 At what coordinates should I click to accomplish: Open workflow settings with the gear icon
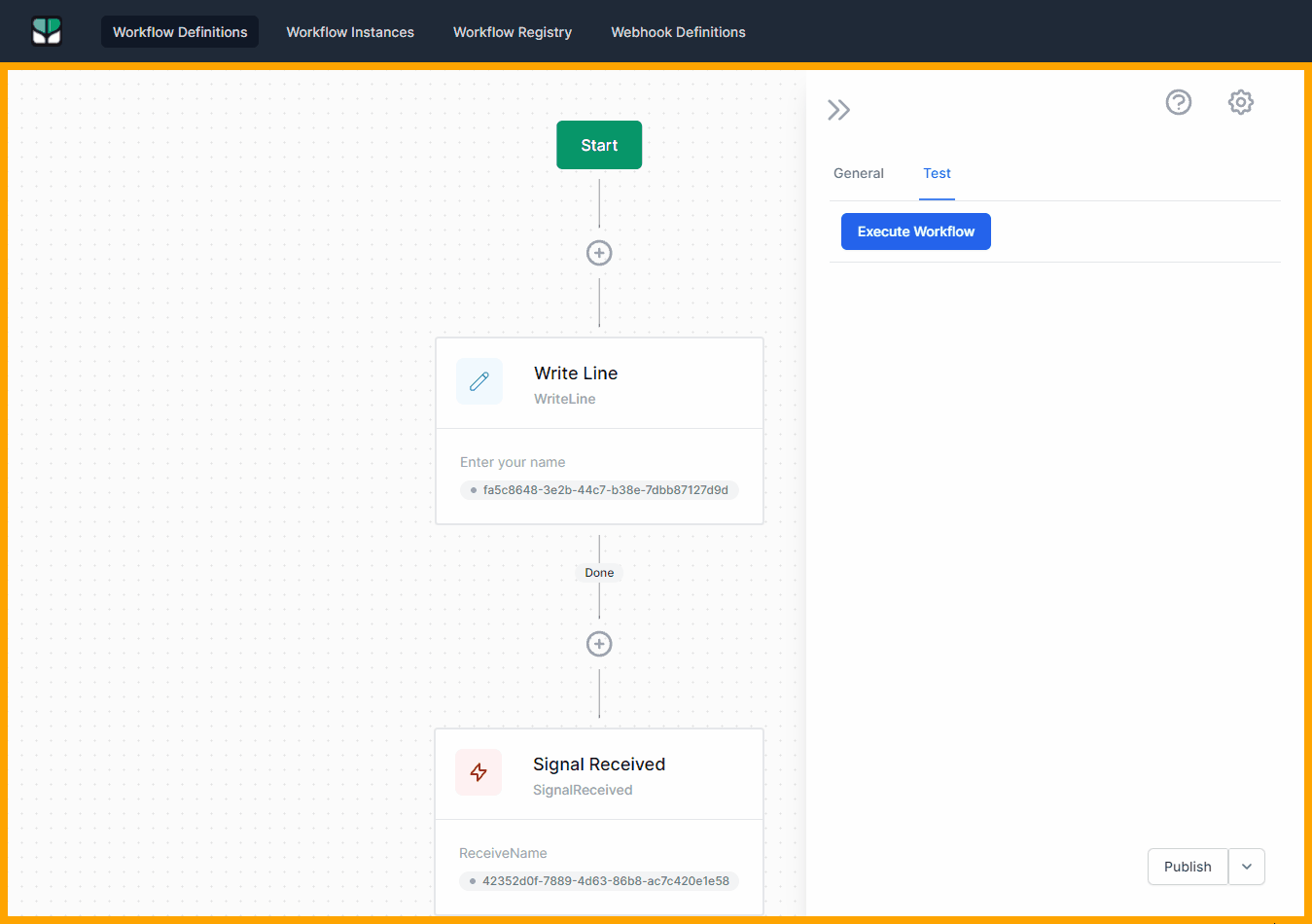tap(1240, 101)
